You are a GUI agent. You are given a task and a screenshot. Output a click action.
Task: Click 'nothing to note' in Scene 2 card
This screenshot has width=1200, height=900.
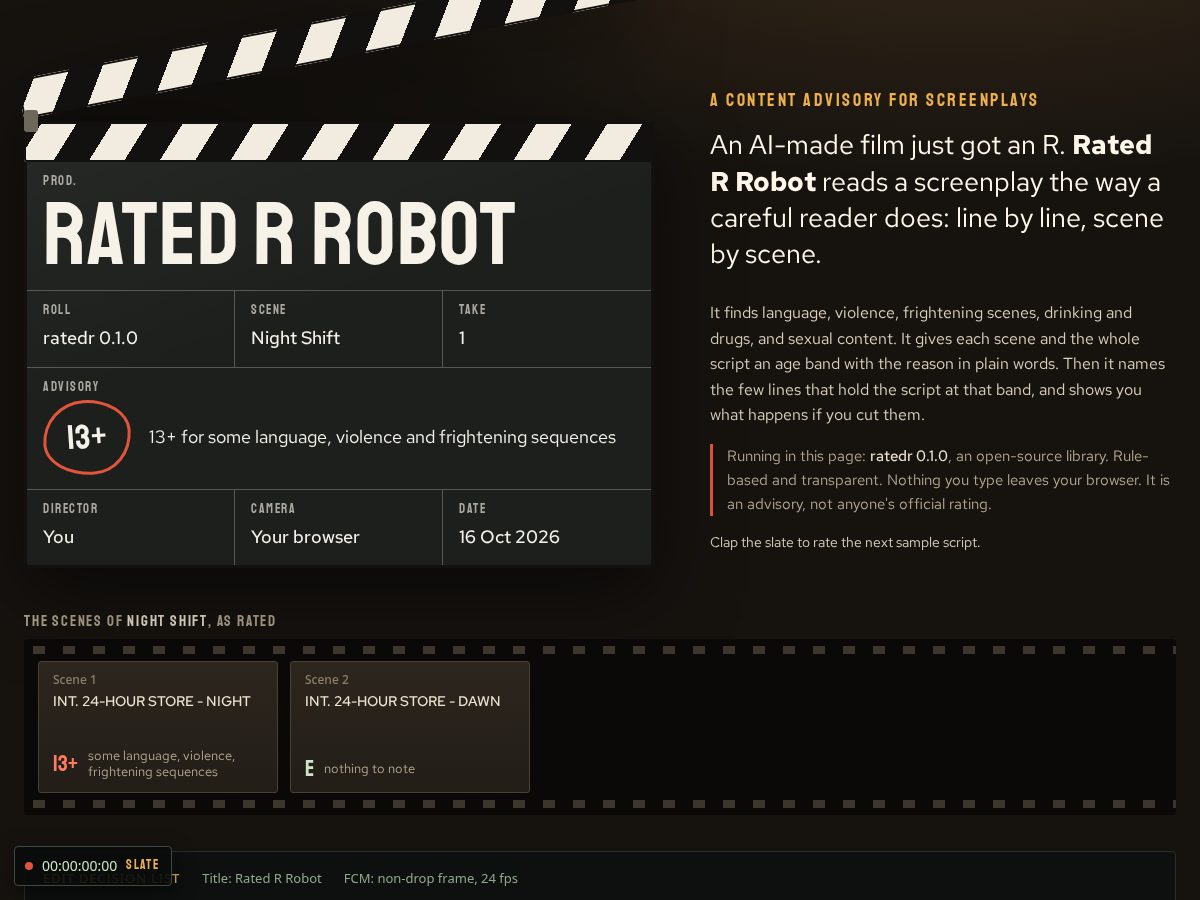(x=369, y=769)
